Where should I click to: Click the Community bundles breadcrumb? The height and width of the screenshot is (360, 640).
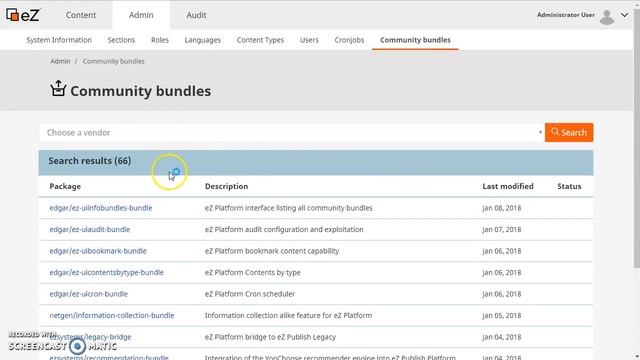(113, 61)
